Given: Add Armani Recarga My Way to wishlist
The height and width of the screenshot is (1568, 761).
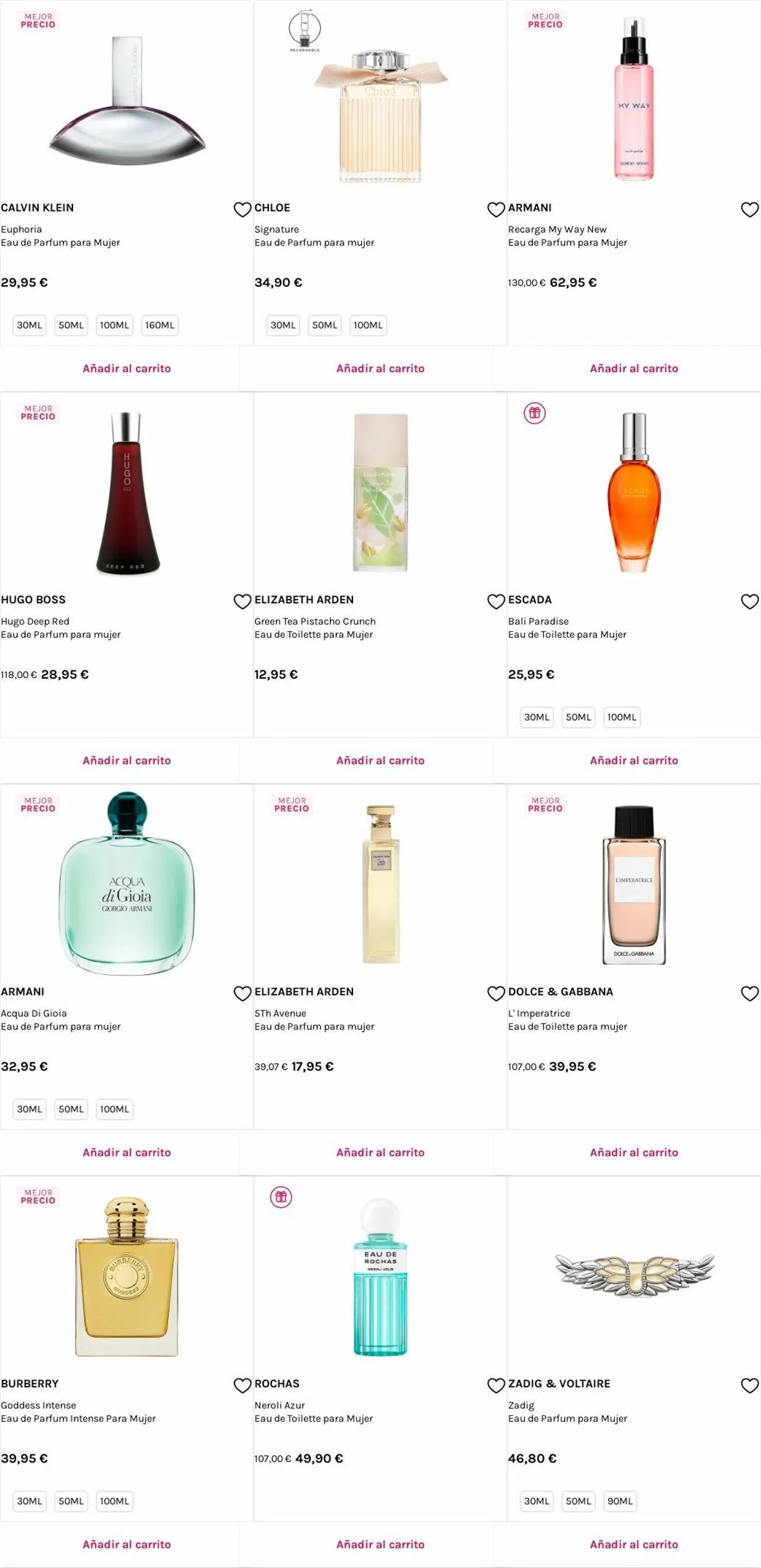Looking at the screenshot, I should point(749,210).
